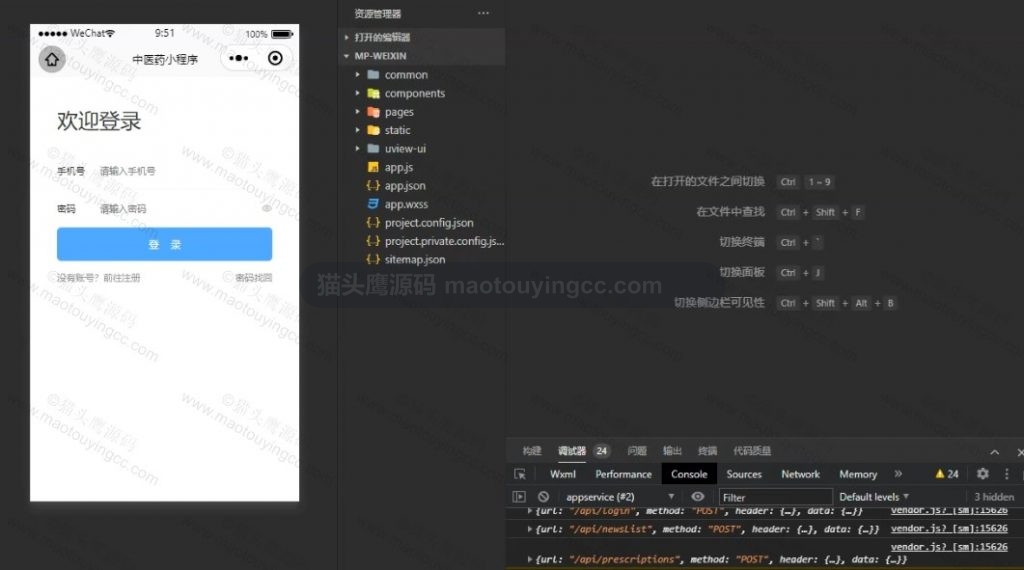Select the uview-ui folder icon
The width and height of the screenshot is (1024, 570).
coord(374,148)
